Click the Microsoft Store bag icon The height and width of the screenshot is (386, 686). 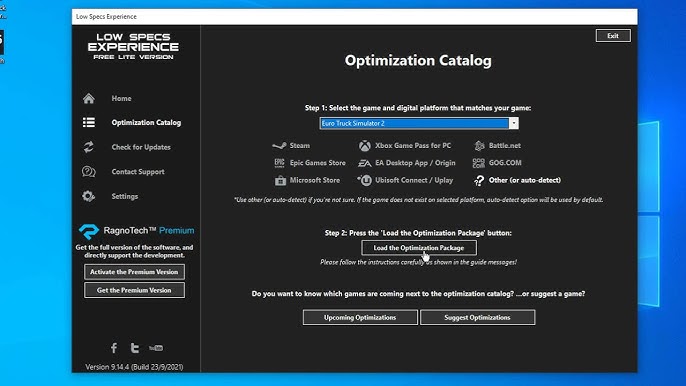click(280, 180)
